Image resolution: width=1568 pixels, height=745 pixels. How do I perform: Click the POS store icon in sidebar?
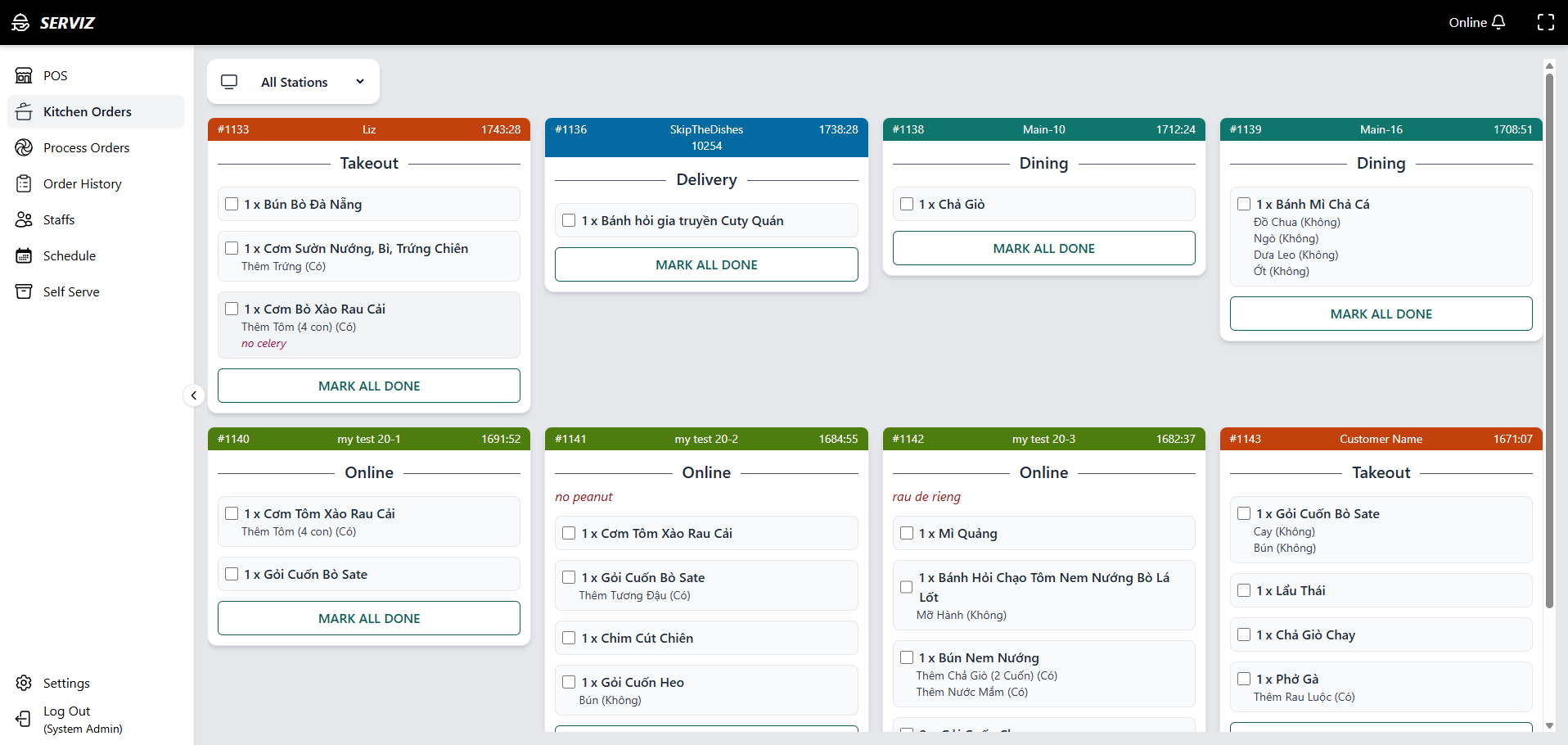pos(24,76)
